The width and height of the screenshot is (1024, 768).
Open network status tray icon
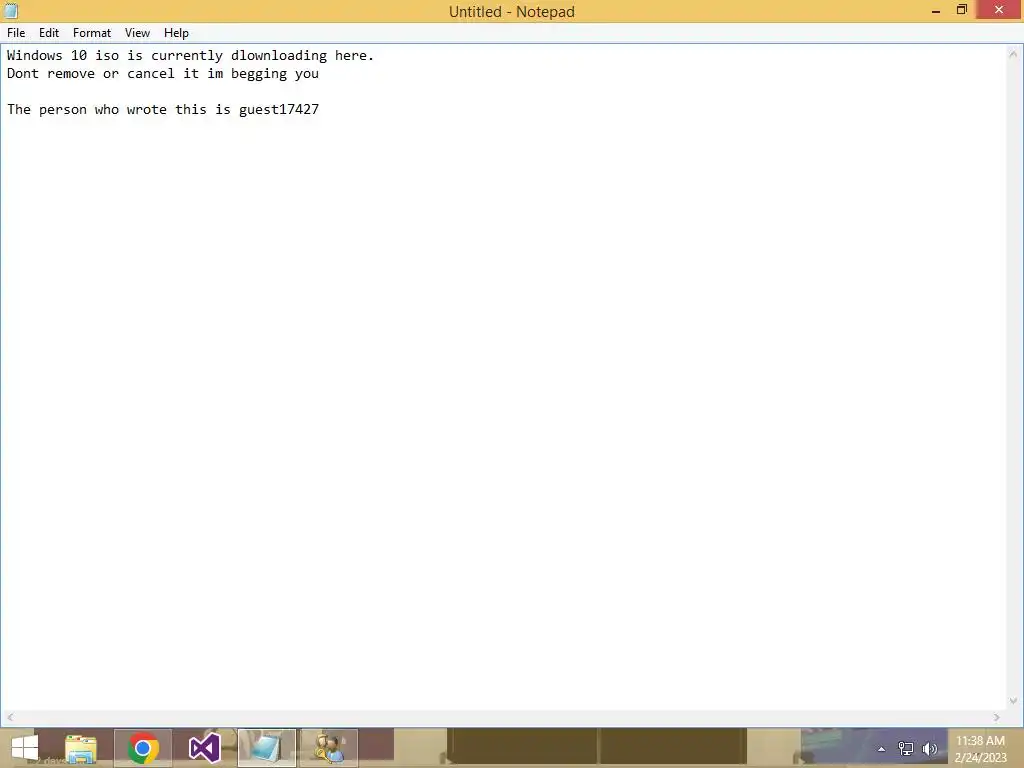pos(905,749)
